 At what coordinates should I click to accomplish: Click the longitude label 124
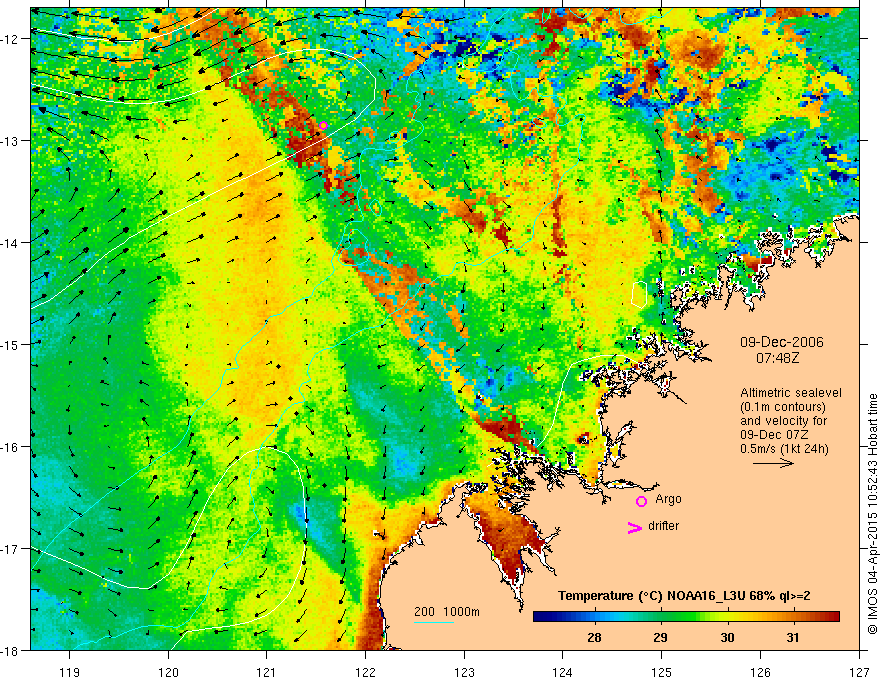[563, 672]
